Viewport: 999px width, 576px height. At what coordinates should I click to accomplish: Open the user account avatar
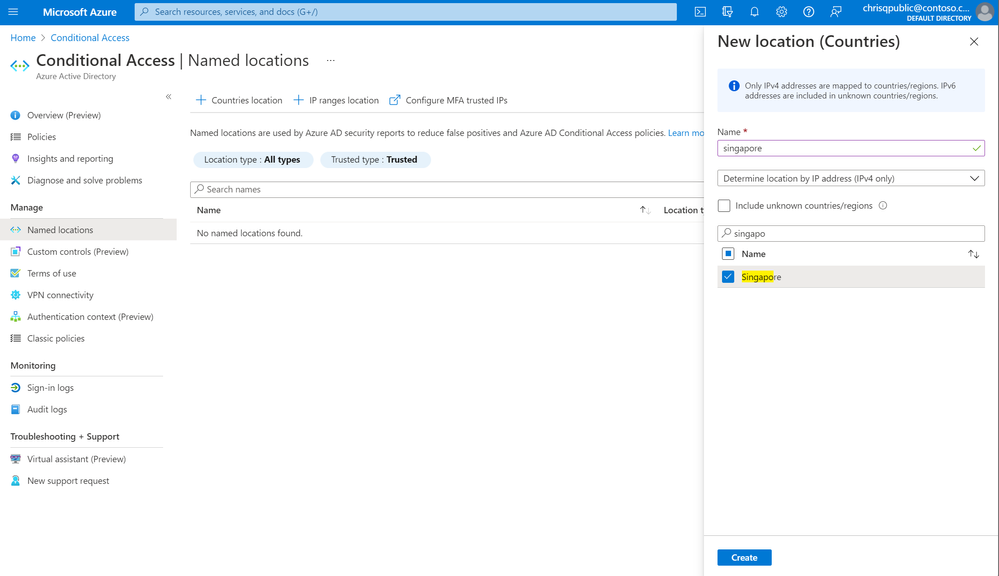(x=984, y=11)
